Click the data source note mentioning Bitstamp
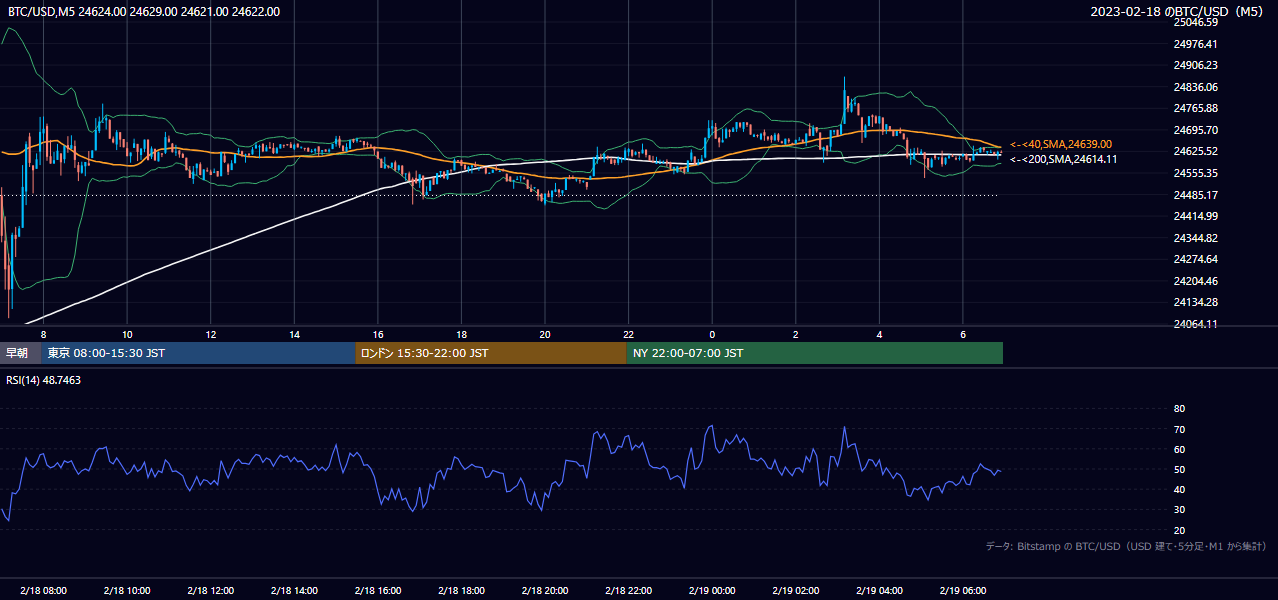This screenshot has height=600, width=1278. (x=1126, y=546)
